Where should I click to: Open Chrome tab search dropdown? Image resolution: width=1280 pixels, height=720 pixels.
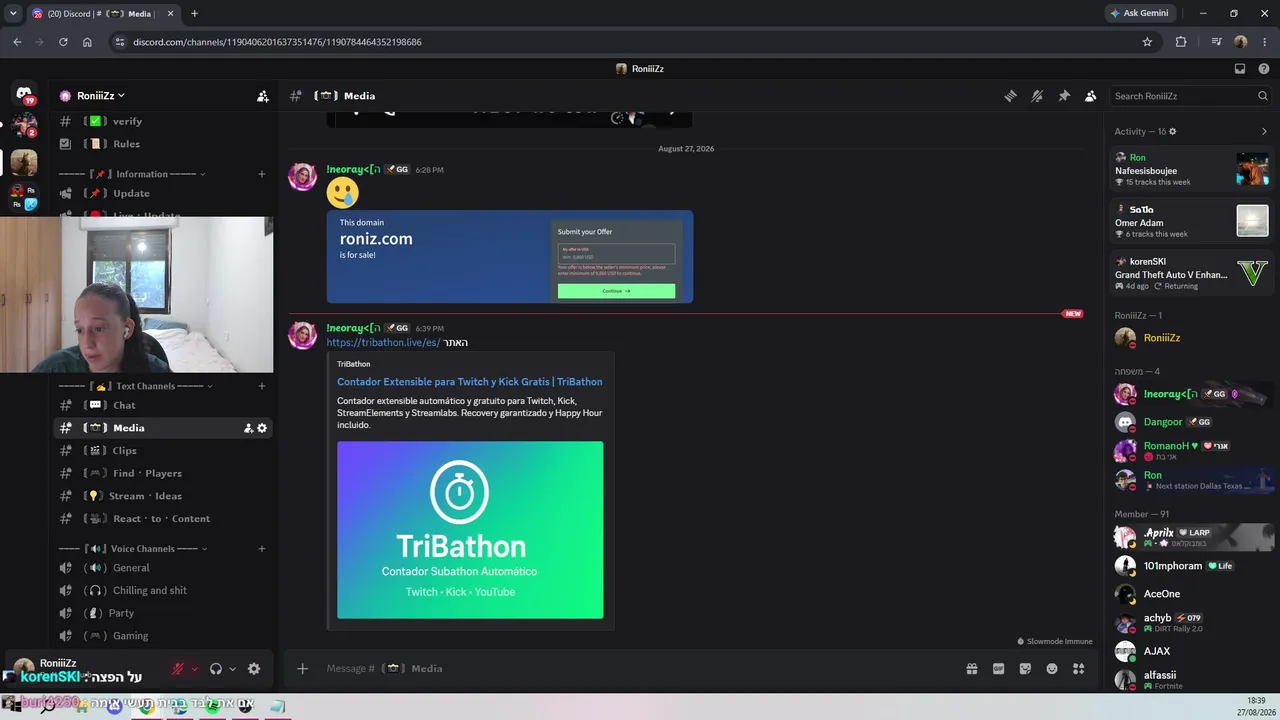(x=13, y=14)
